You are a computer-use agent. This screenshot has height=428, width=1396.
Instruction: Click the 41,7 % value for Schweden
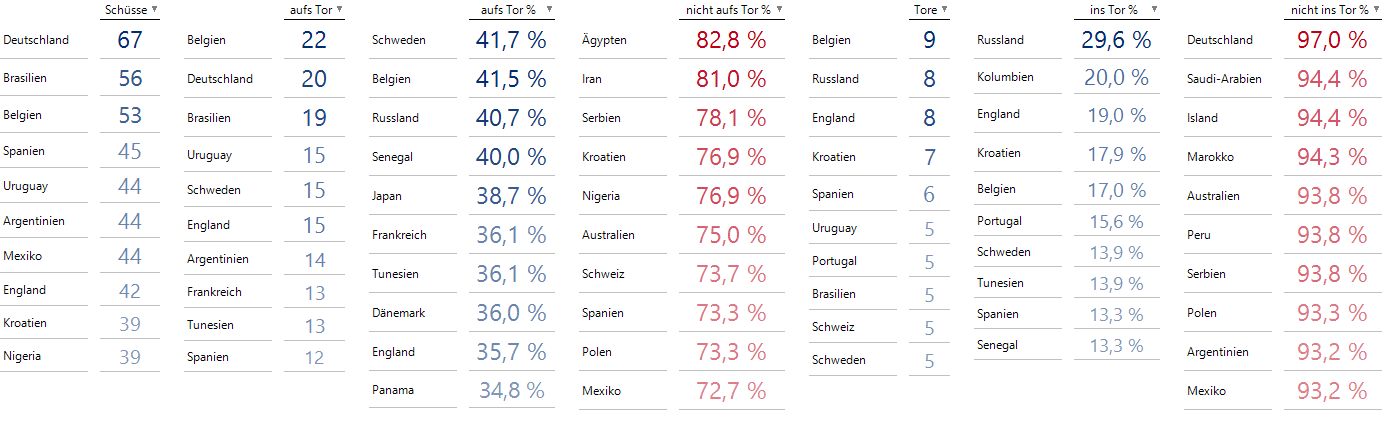[511, 40]
